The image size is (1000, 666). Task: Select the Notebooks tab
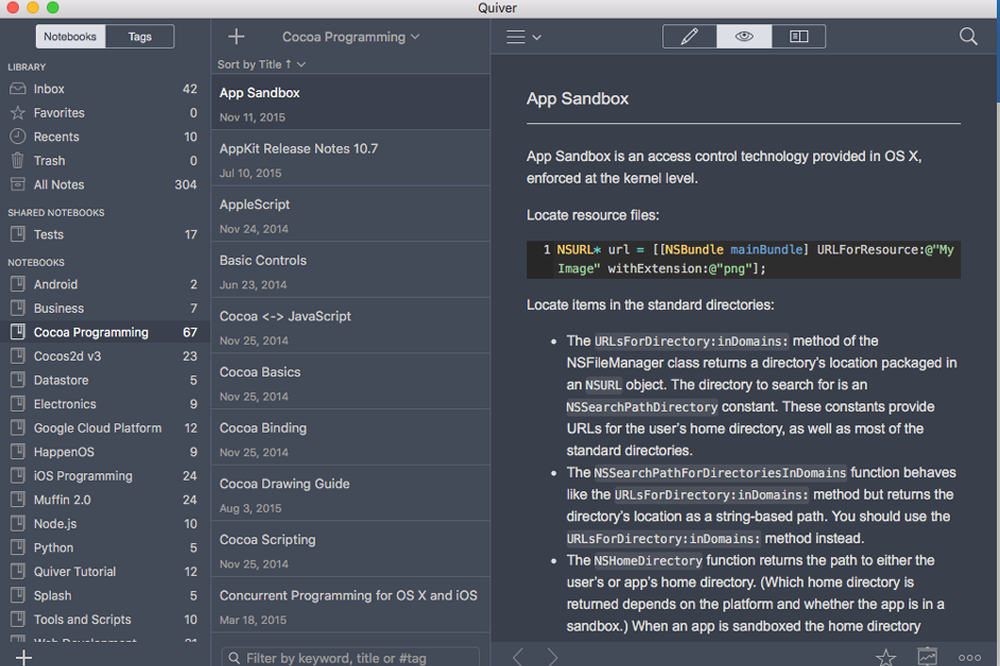(x=70, y=36)
